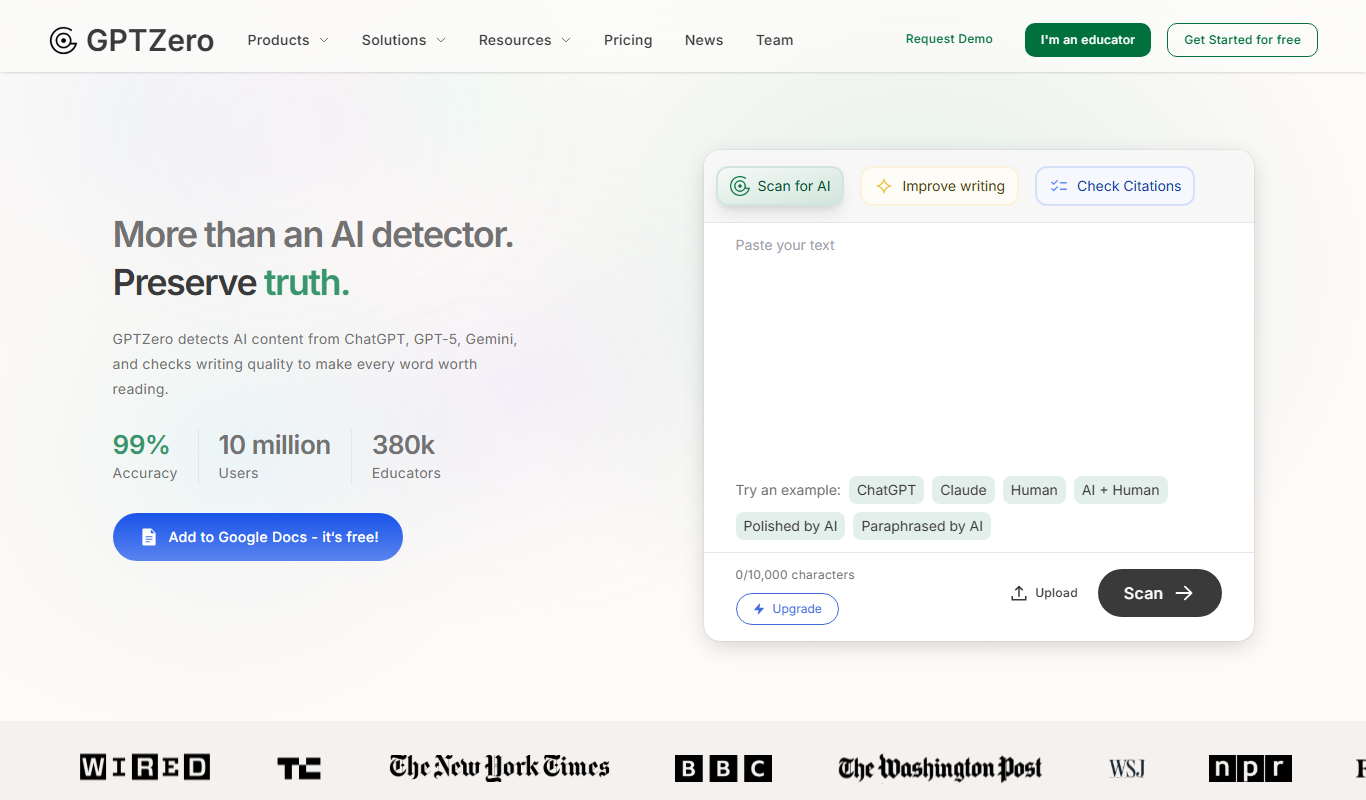Expand the Products dropdown chevron
Viewport: 1366px width, 800px height.
tap(324, 40)
